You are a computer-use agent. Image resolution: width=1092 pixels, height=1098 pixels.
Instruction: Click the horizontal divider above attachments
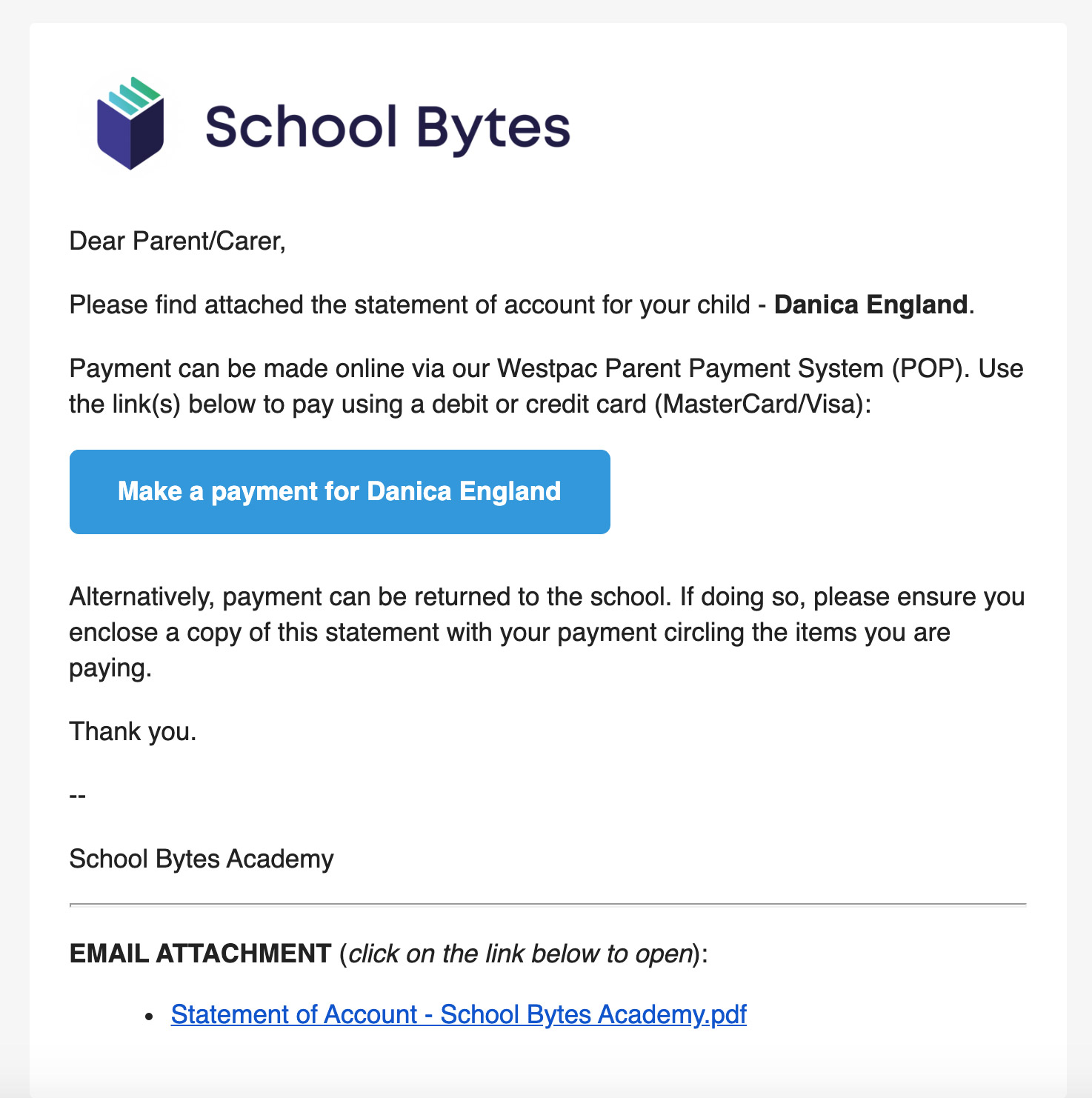pyautogui.click(x=547, y=905)
